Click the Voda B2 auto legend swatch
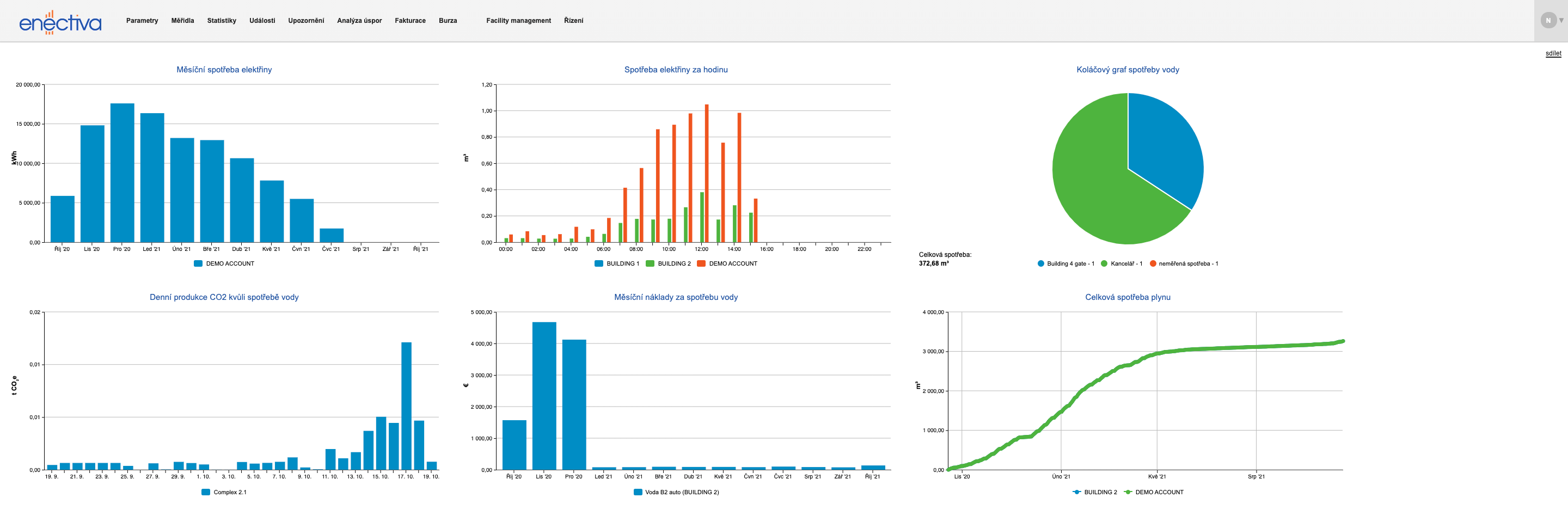 tap(638, 492)
